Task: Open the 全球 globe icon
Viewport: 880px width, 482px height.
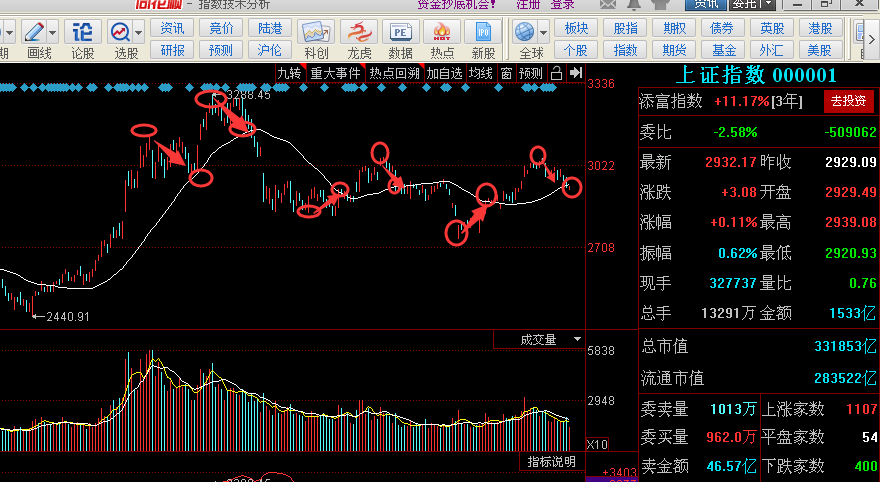Action: [525, 33]
